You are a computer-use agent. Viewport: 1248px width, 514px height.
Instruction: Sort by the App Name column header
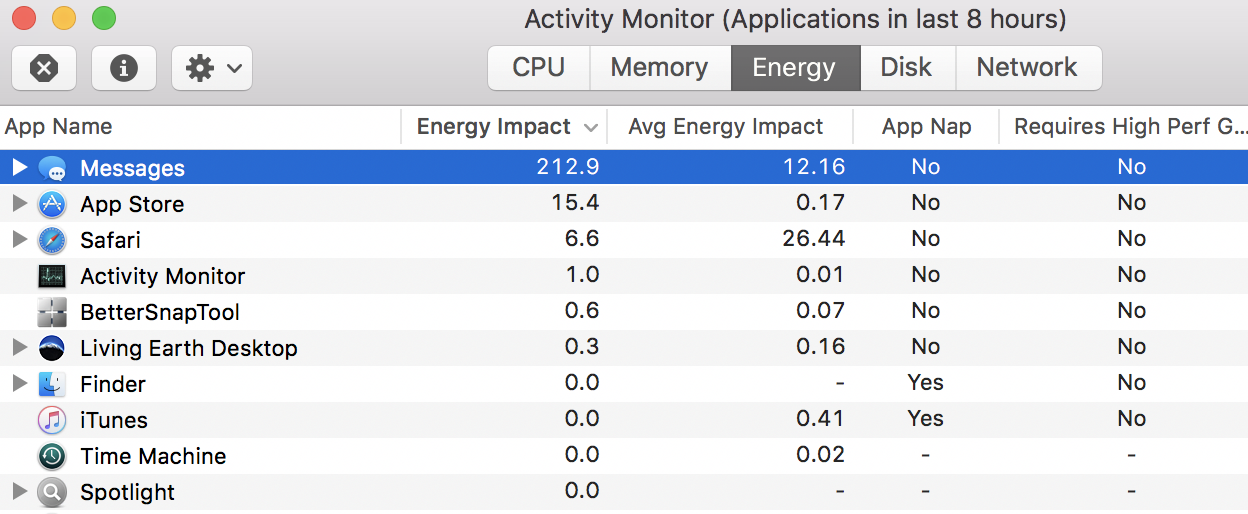[x=200, y=127]
